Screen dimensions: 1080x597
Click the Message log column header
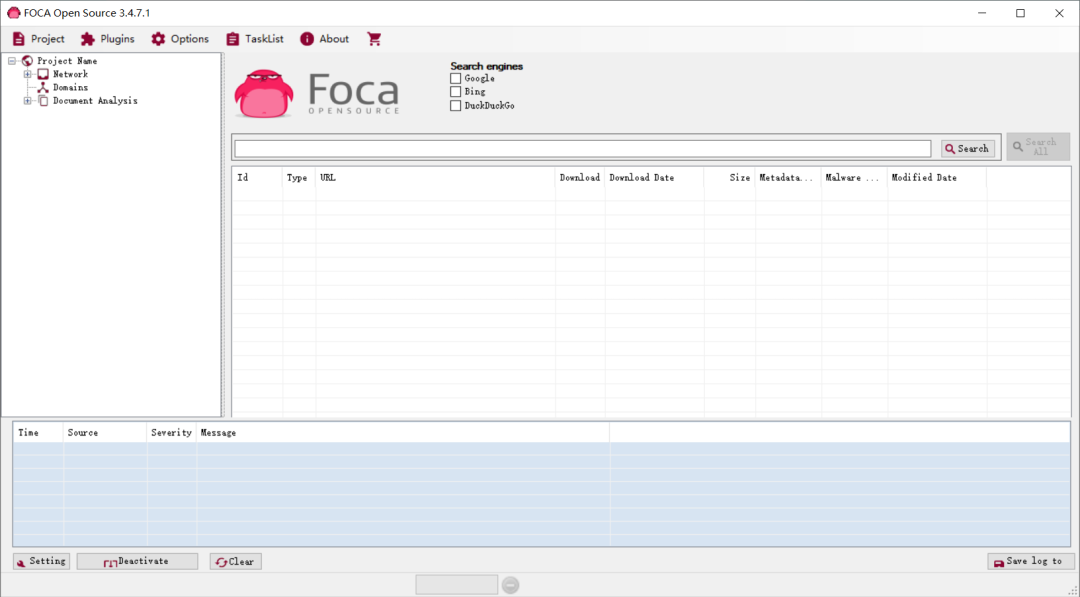pos(403,432)
